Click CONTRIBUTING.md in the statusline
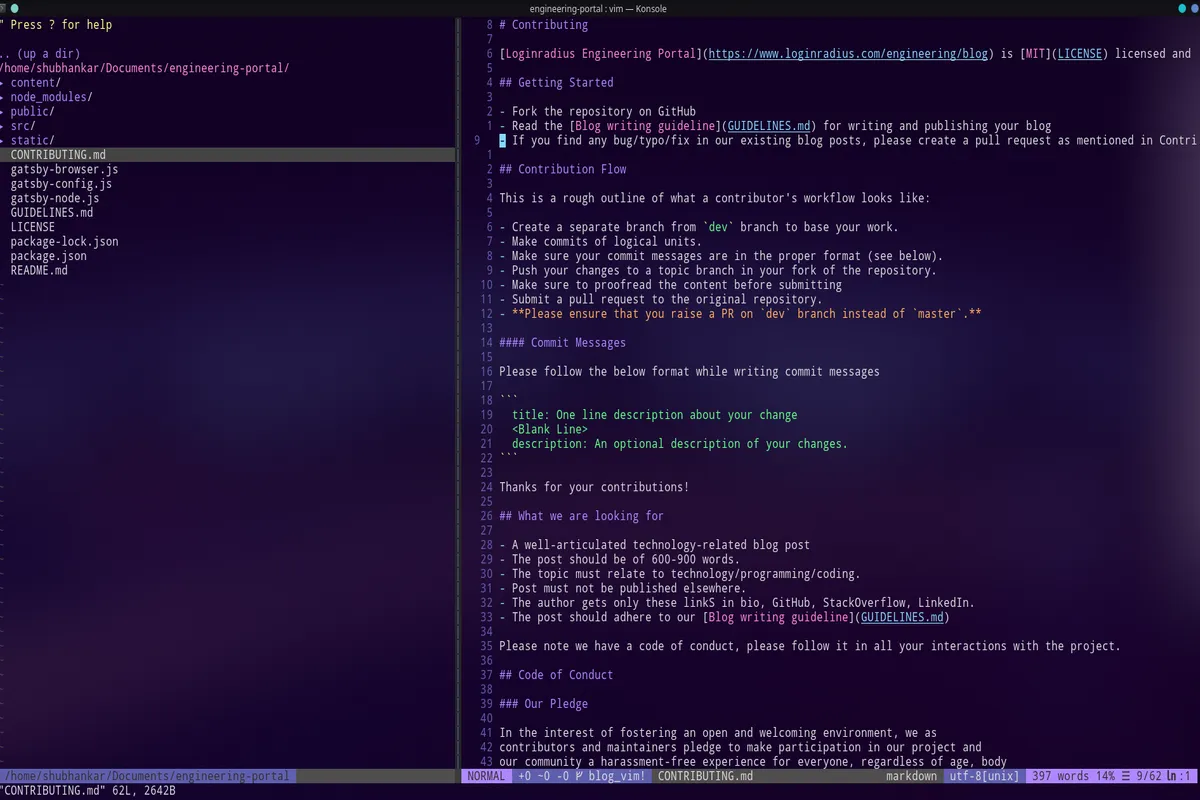1200x800 pixels. [705, 775]
